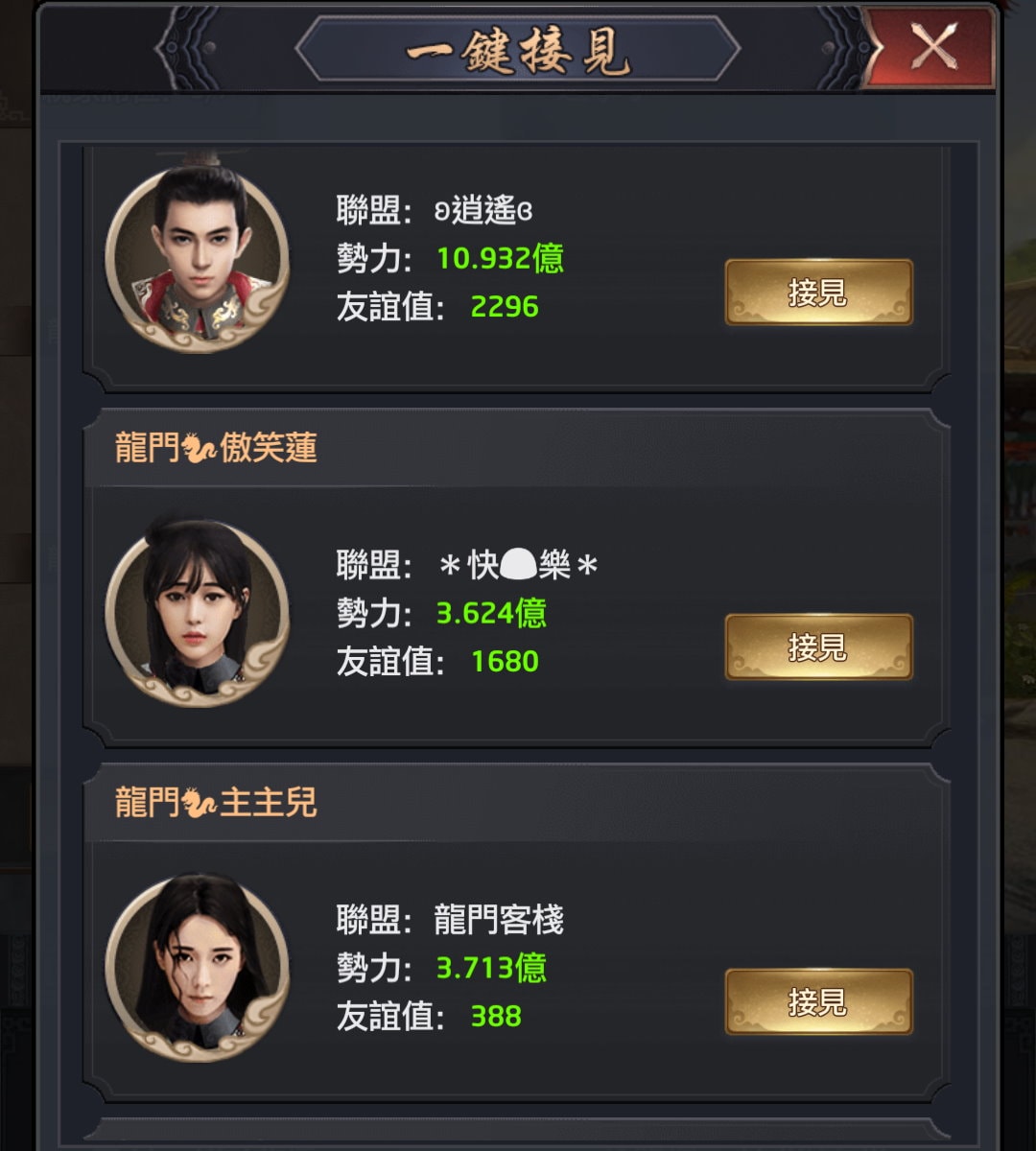This screenshot has width=1036, height=1151.
Task: Click friendship value 2296
Action: 505,307
